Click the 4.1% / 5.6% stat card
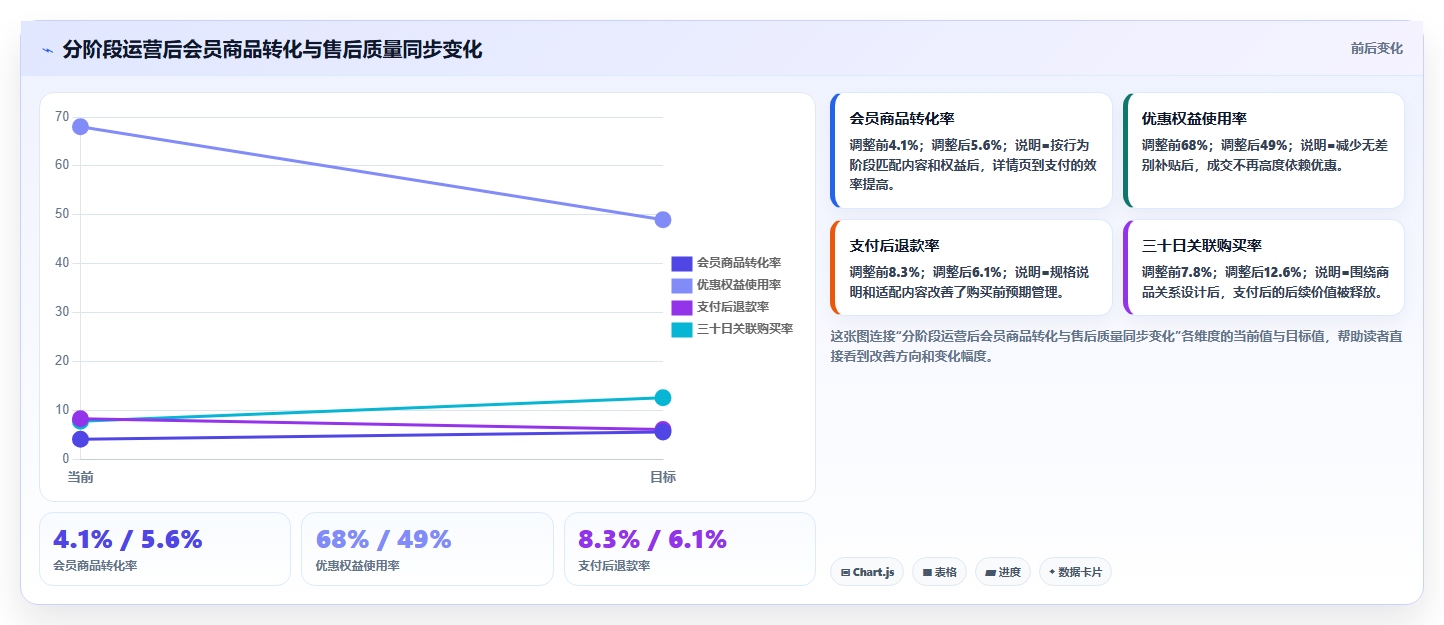This screenshot has width=1444, height=625. 165,549
